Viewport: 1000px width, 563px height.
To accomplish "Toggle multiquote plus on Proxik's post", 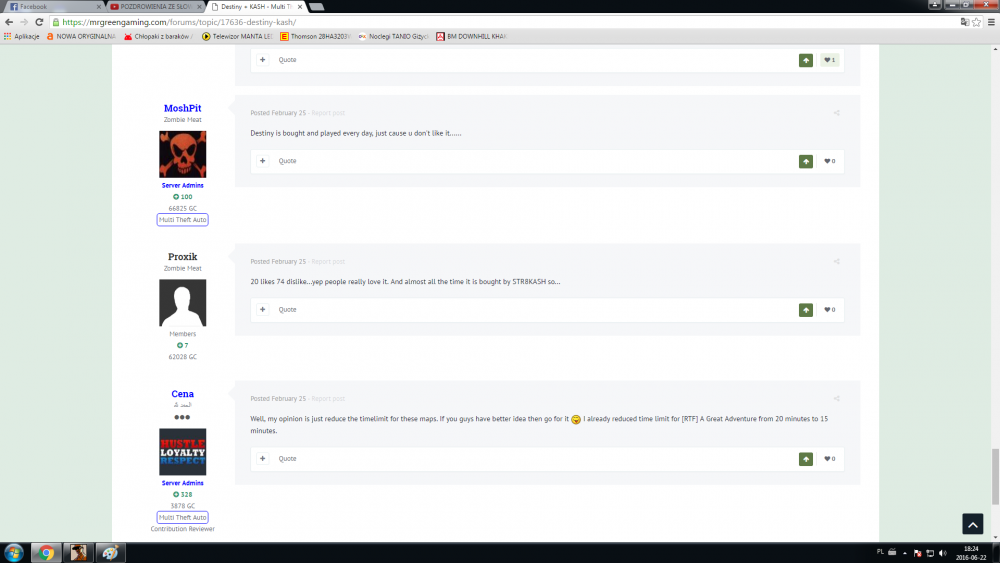I will click(263, 310).
